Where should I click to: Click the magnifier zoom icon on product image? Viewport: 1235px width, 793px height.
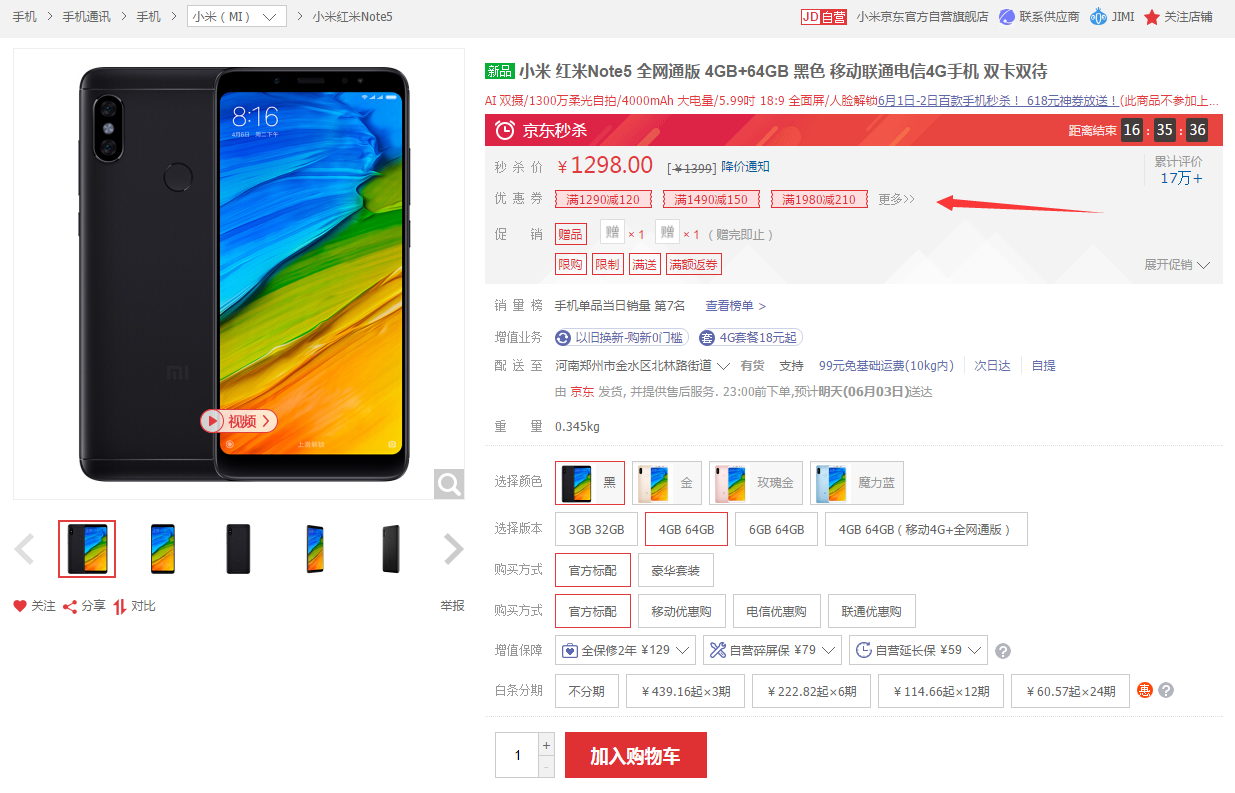click(x=449, y=484)
